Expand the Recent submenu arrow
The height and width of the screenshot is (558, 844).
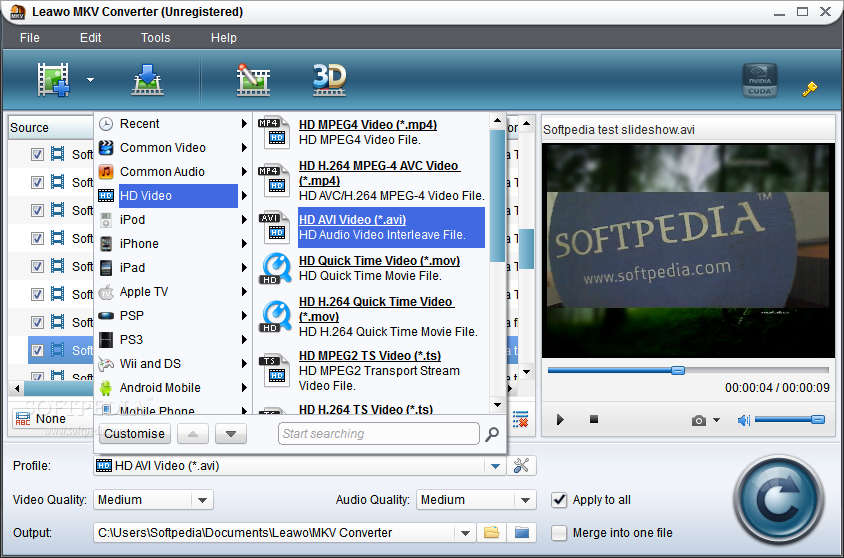[244, 124]
